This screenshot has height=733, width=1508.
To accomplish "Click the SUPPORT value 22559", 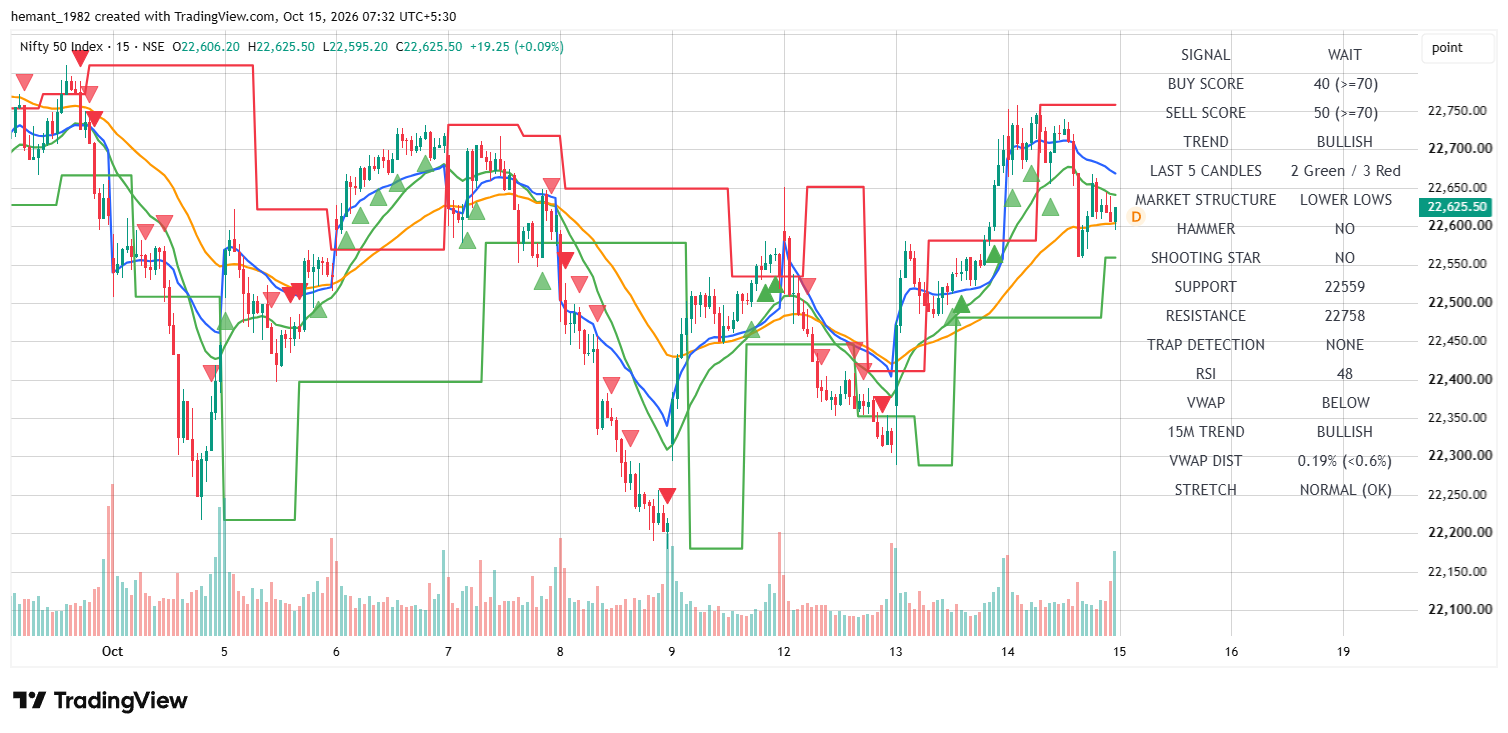I will 1344,287.
